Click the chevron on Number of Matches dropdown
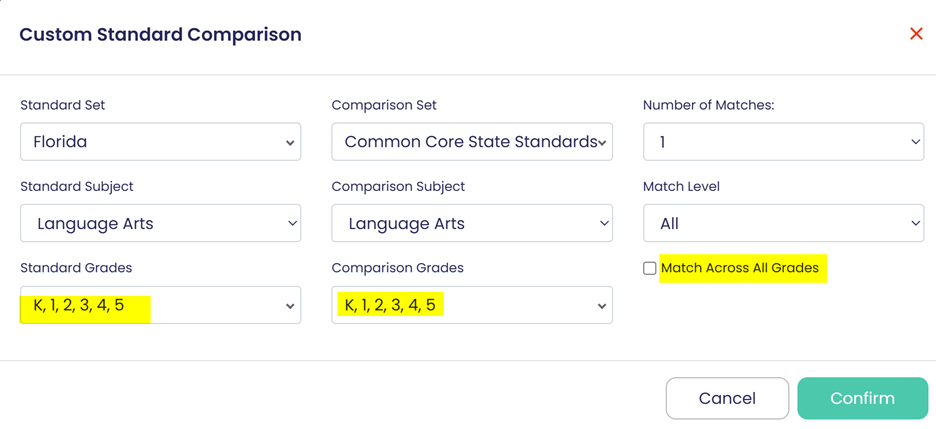Viewport: 936px width, 429px height. pyautogui.click(x=915, y=143)
